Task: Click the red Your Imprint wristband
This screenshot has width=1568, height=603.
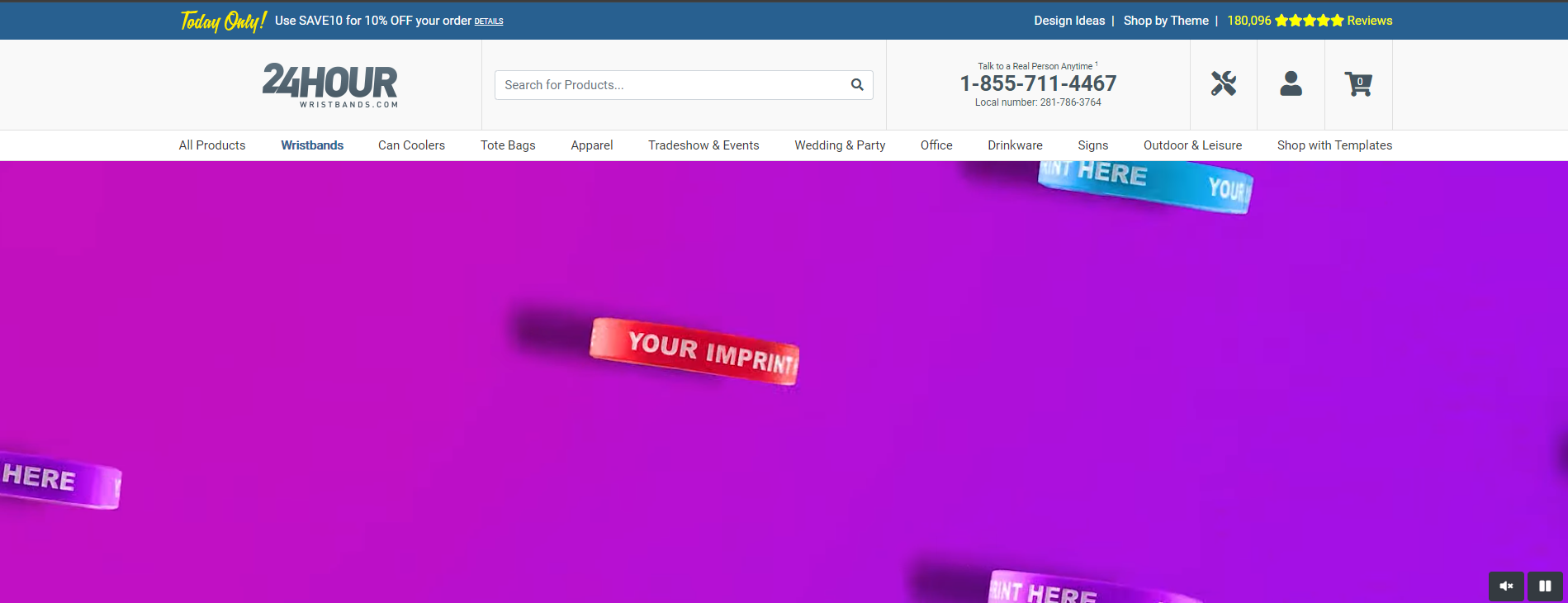Action: tap(694, 351)
